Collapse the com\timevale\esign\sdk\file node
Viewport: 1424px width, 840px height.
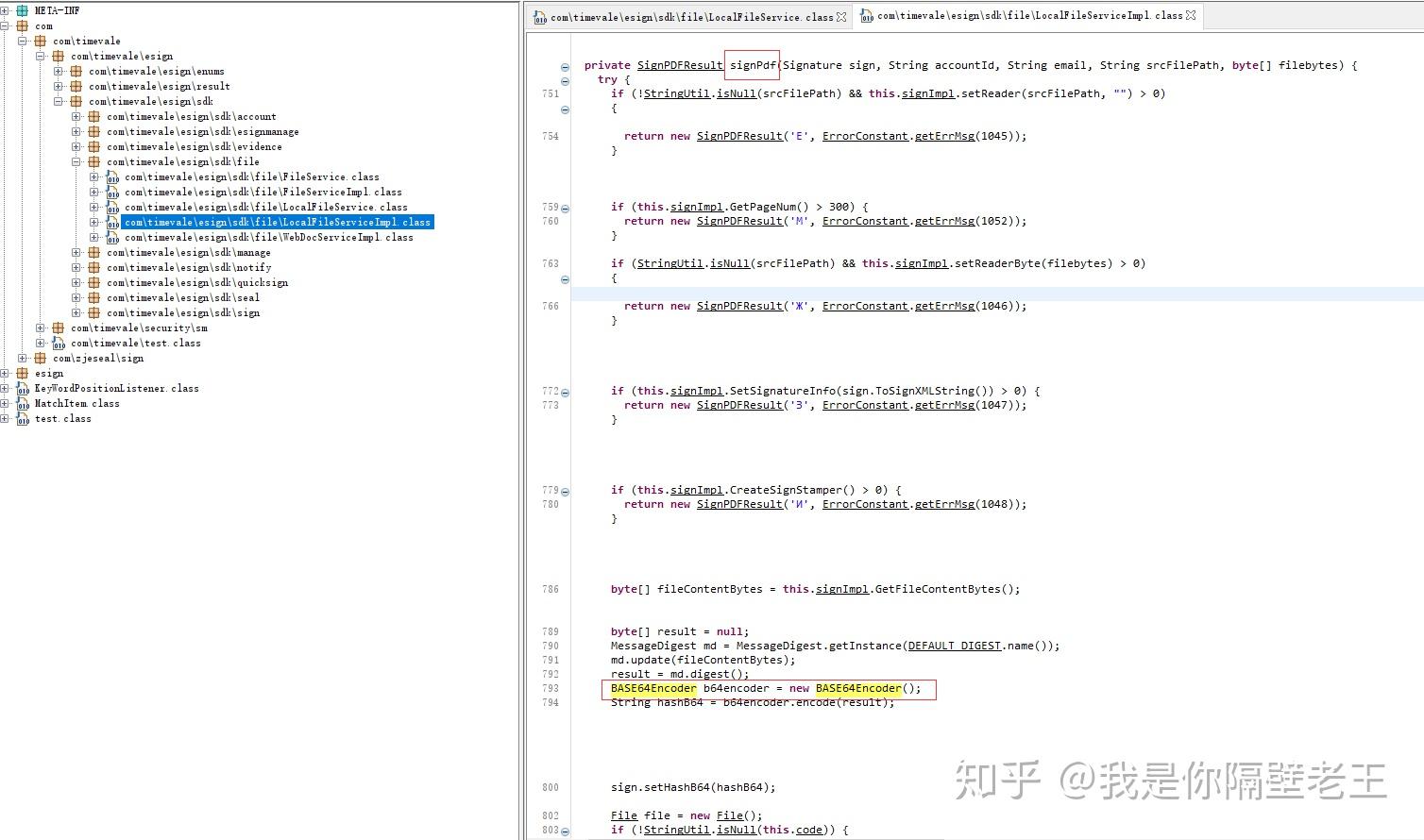pos(76,161)
